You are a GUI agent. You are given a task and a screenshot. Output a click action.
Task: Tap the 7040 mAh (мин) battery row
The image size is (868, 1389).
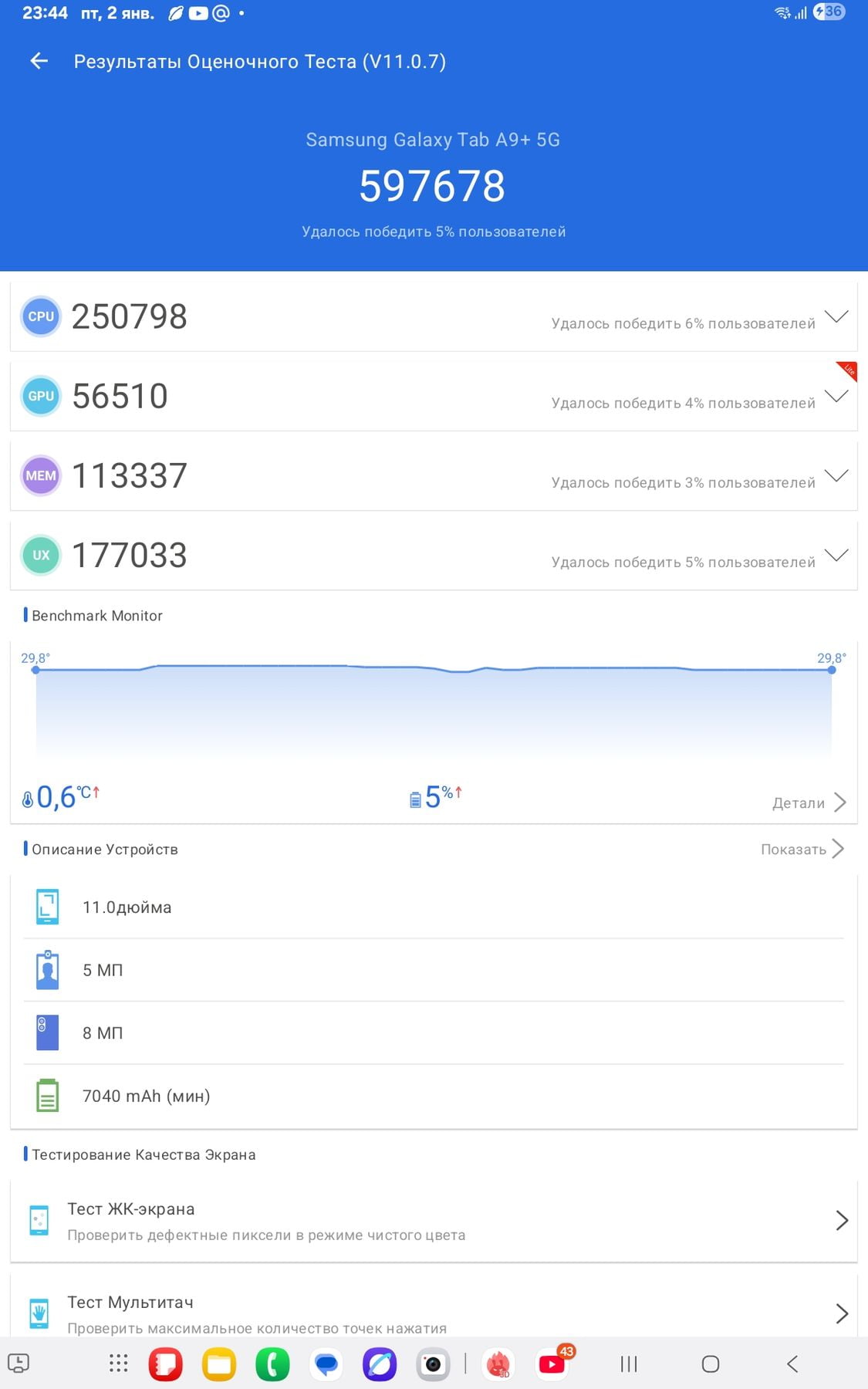434,1096
